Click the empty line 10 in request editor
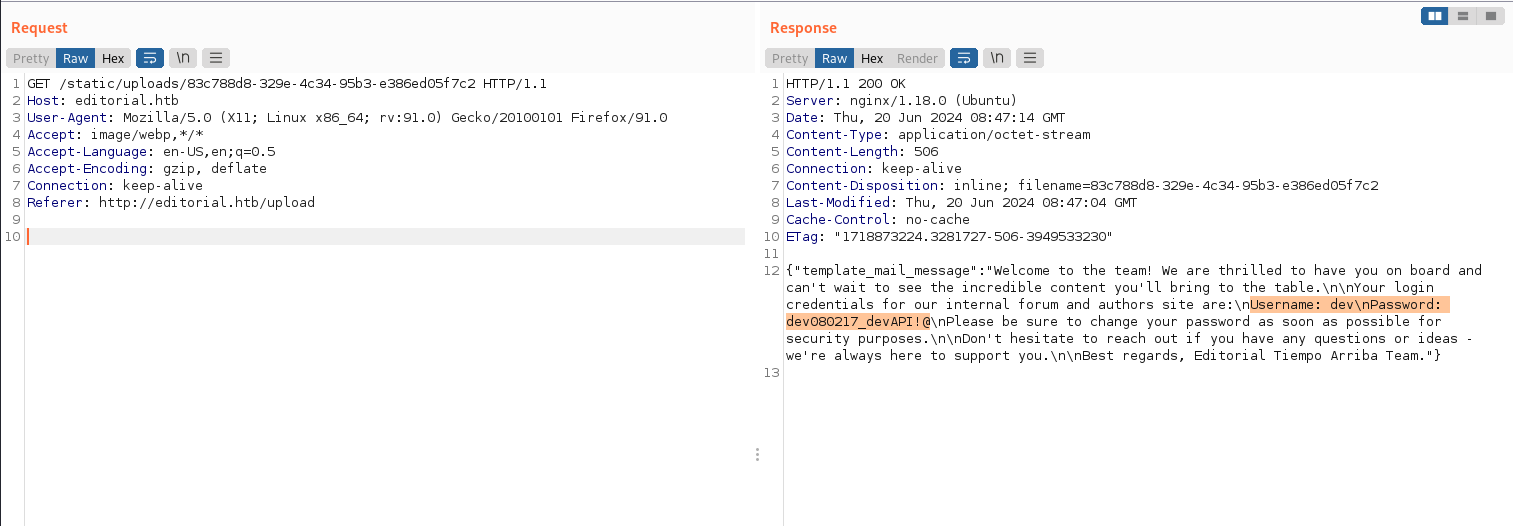 [x=385, y=237]
